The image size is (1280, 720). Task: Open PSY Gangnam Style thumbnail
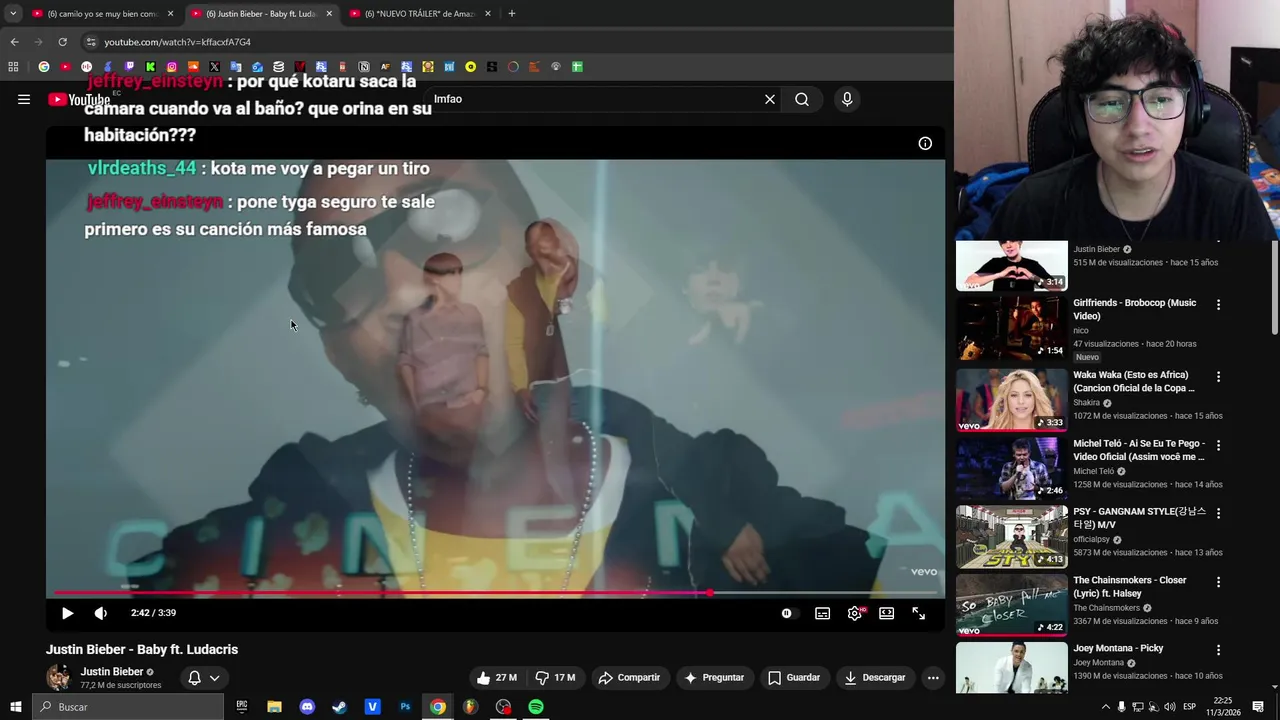[x=1011, y=536]
